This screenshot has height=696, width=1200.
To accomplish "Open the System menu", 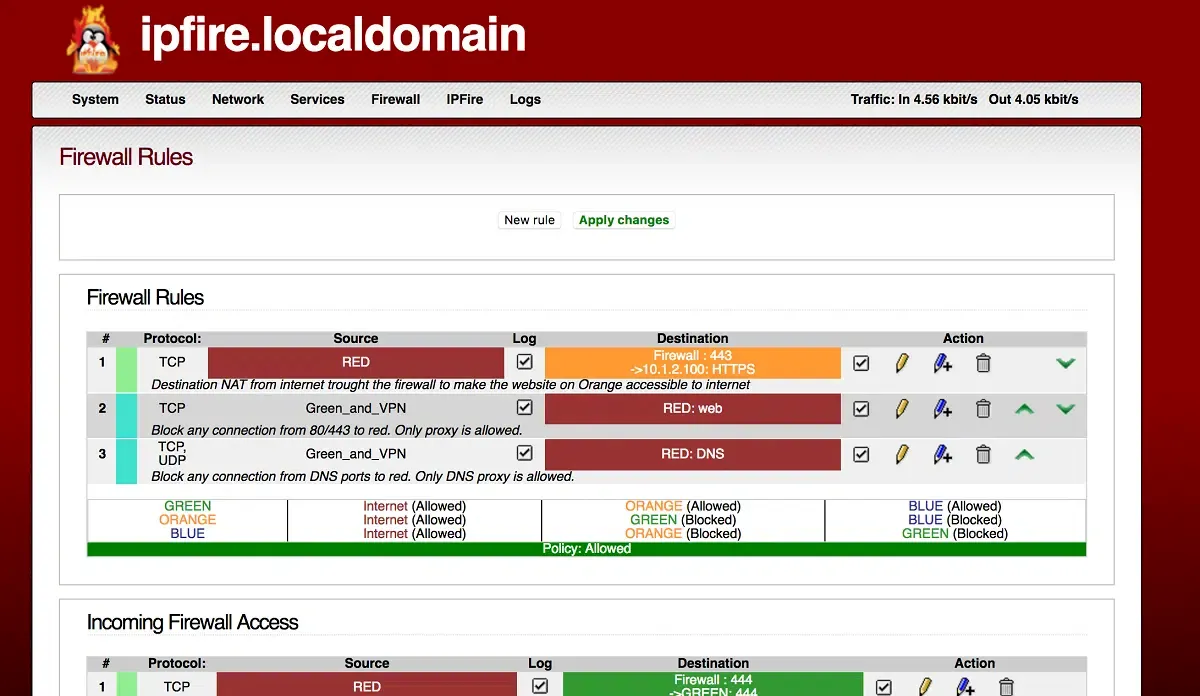I will [95, 99].
